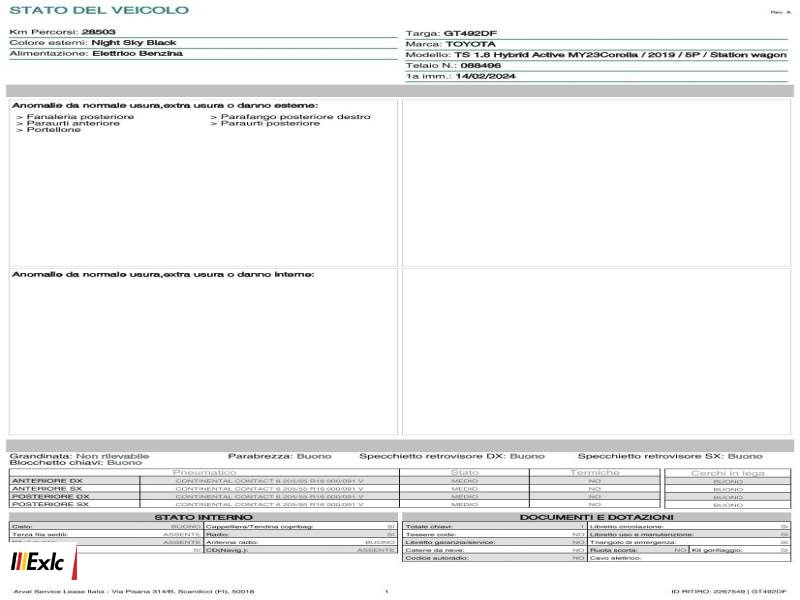Screen dimensions: 800x600
Task: Click the ID RITIRO reference in footer
Action: point(729,591)
